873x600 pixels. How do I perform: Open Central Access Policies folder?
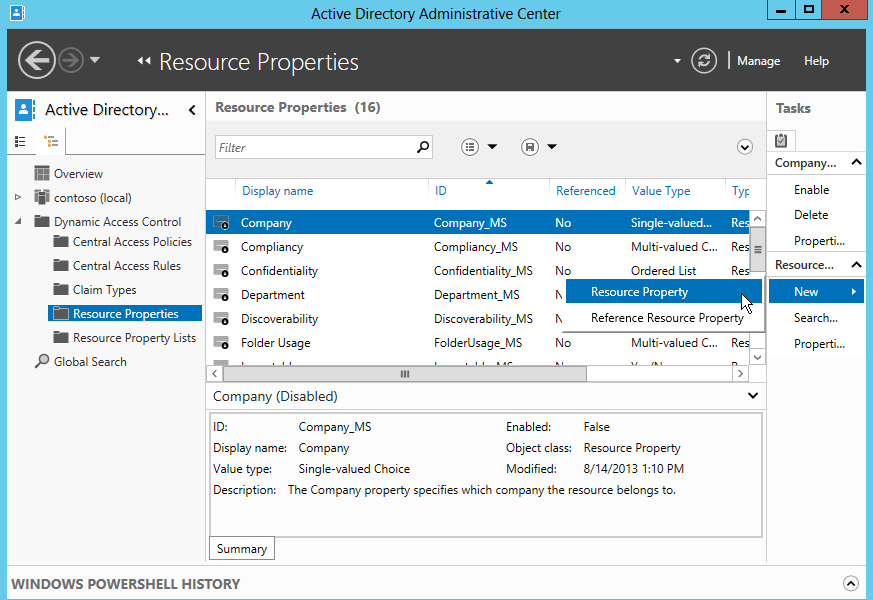[132, 242]
